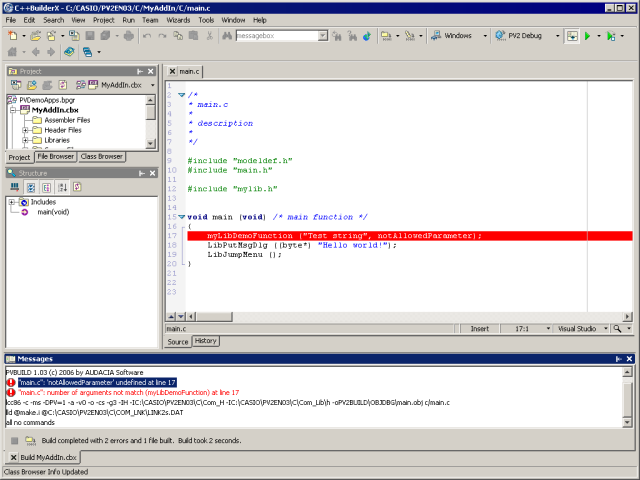Click the Copy toolbar icon
The height and width of the screenshot is (480, 640).
(178, 36)
